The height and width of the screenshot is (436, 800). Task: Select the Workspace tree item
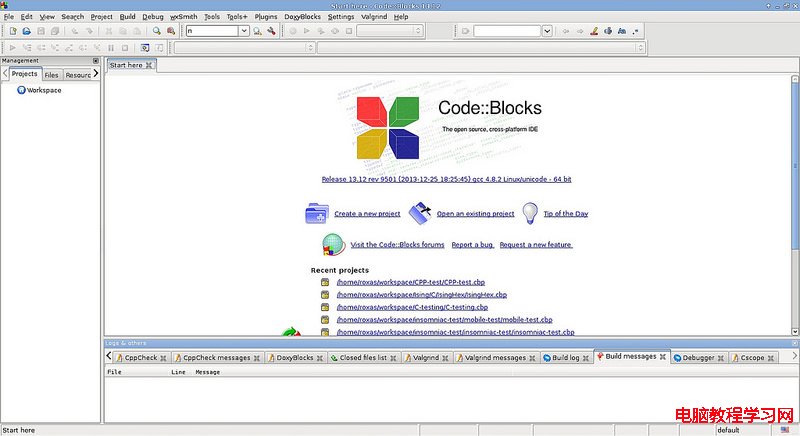point(39,90)
